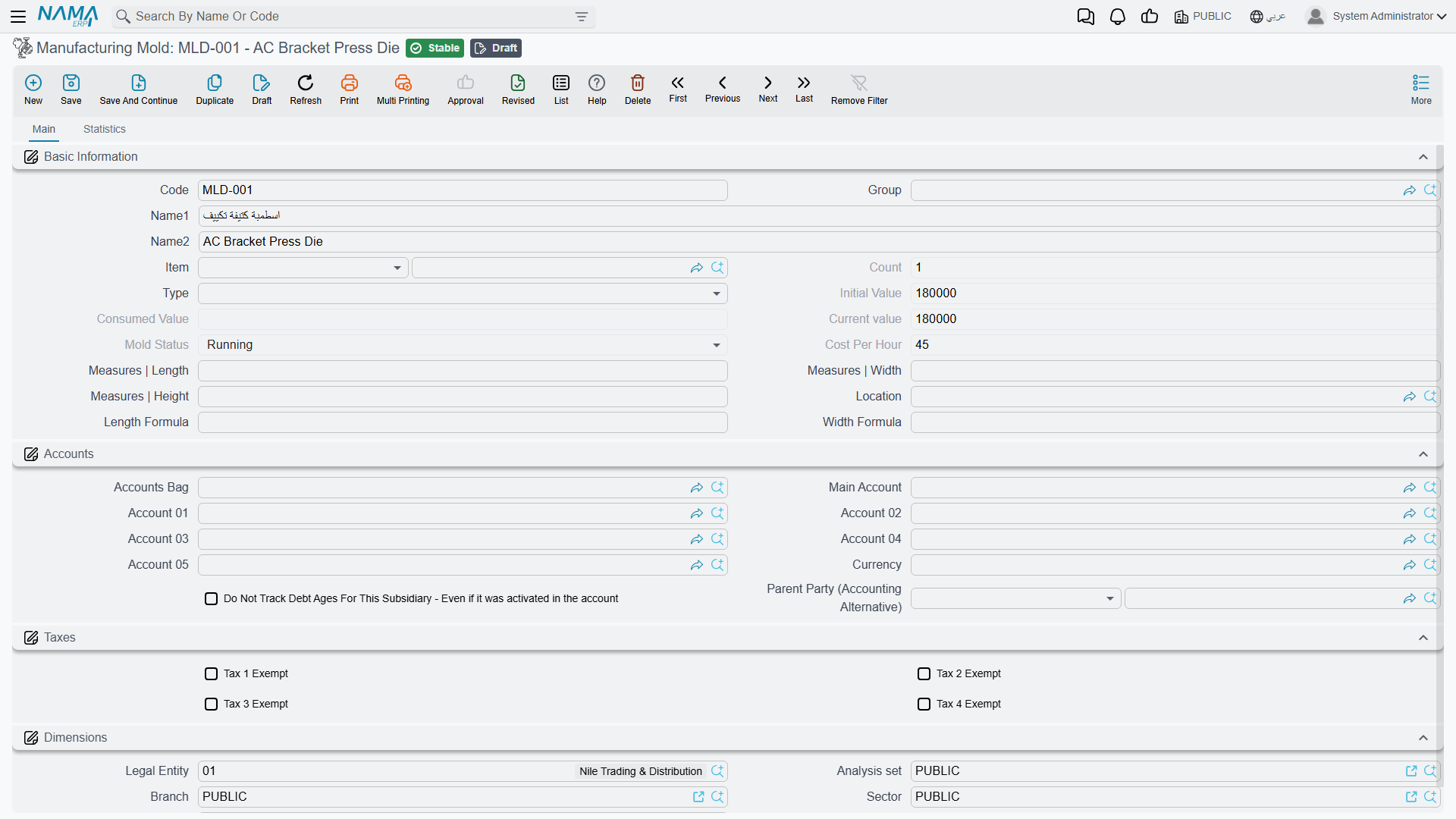
Task: Search lookup for Accounts Bag
Action: pyautogui.click(x=717, y=488)
